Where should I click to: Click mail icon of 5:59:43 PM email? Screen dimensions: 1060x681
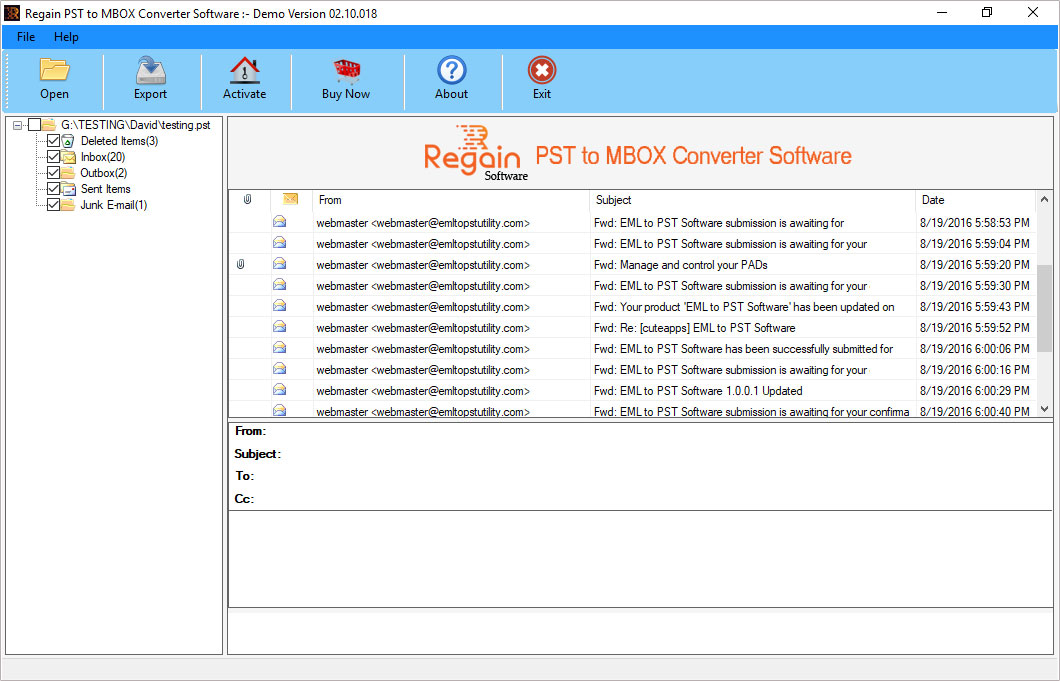(x=279, y=306)
